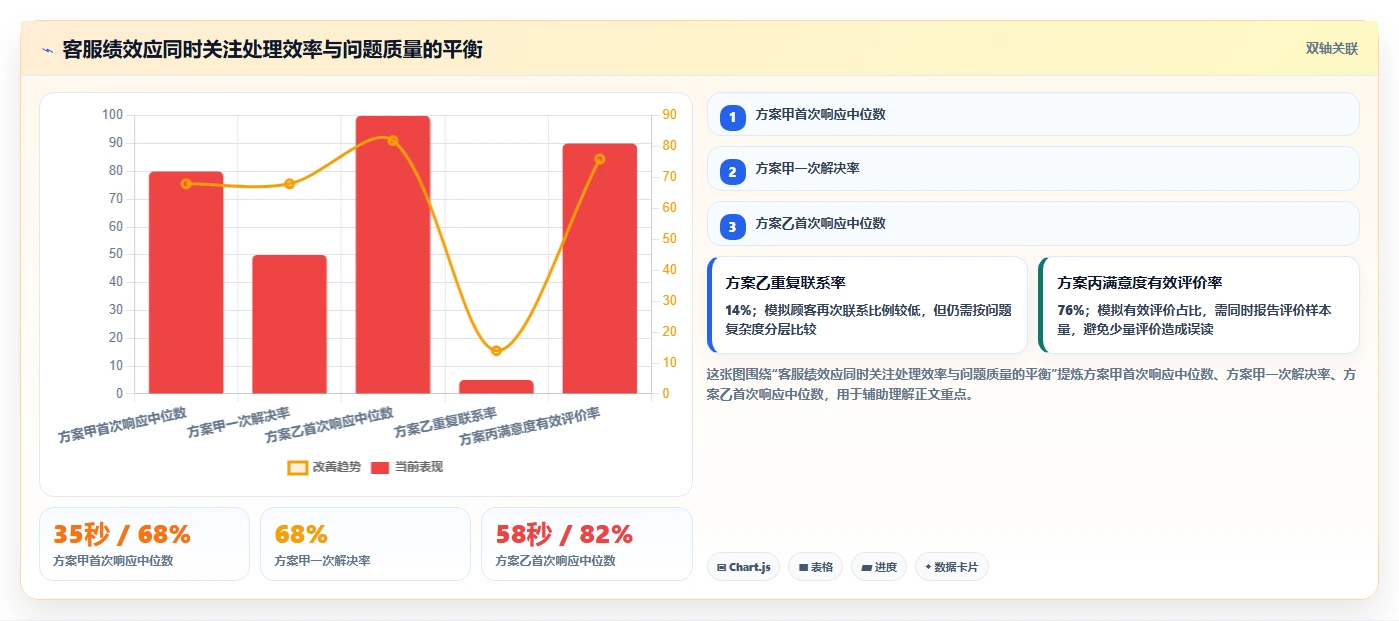Click the number 3 badge
1399x621 pixels.
pos(733,227)
